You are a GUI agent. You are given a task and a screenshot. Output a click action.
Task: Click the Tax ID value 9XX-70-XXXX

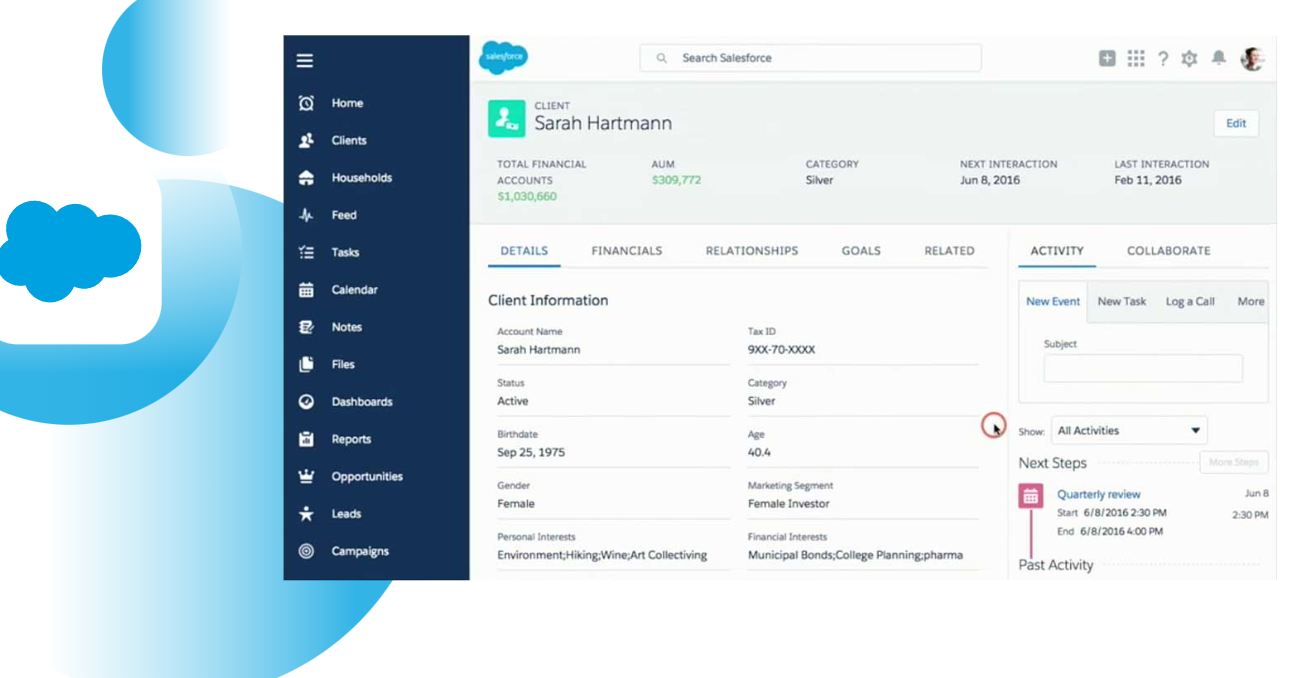(x=781, y=350)
